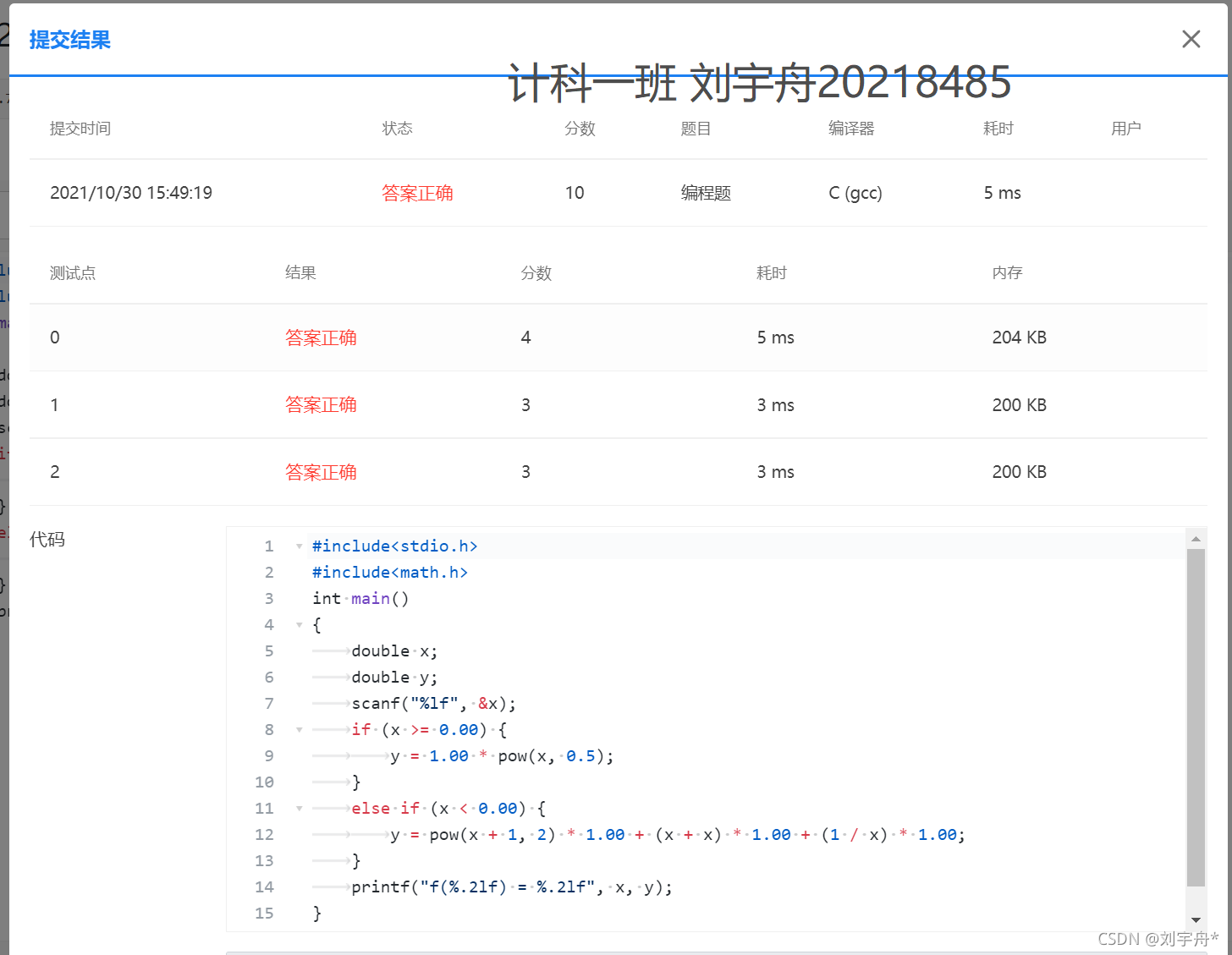Click the 结果 column header

pyautogui.click(x=300, y=273)
